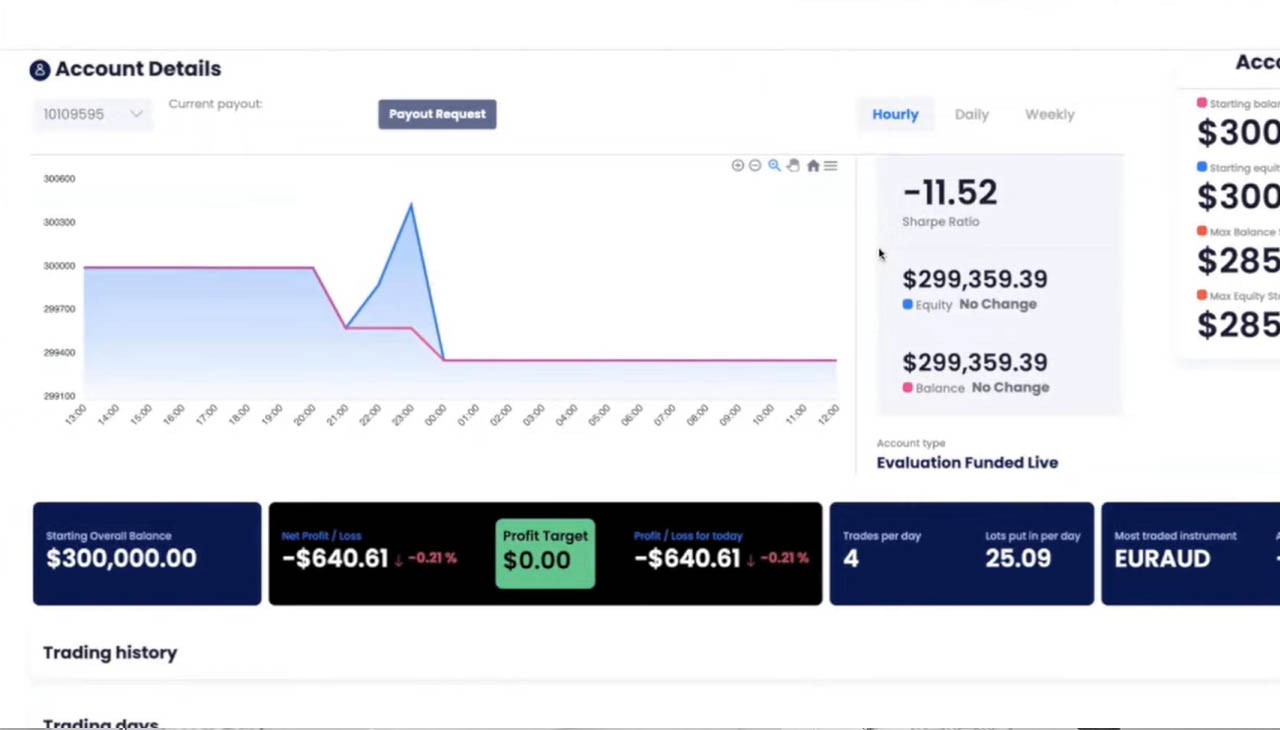This screenshot has width=1280, height=730.
Task: Switch chart to Daily view
Action: click(971, 114)
